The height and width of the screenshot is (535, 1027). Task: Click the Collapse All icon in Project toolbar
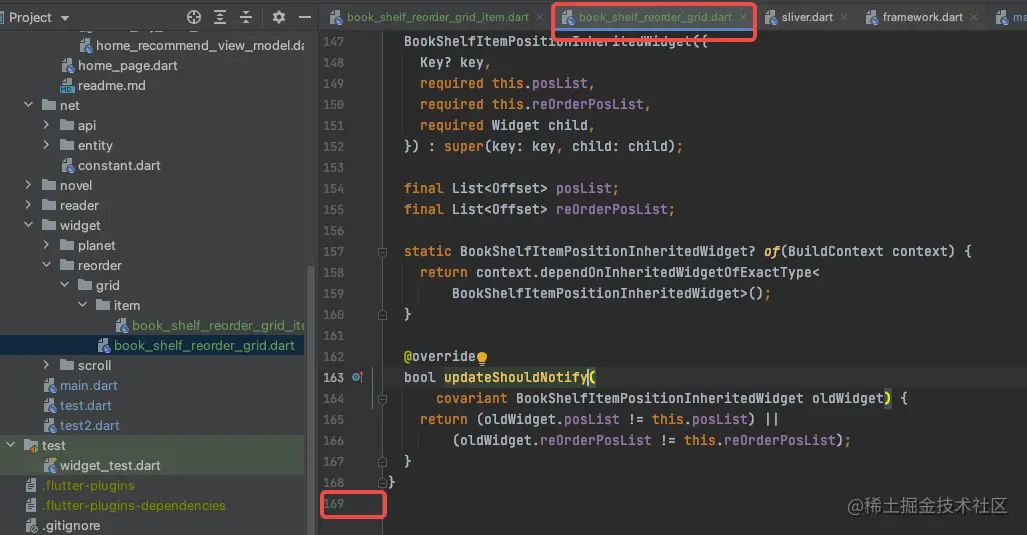click(x=246, y=17)
